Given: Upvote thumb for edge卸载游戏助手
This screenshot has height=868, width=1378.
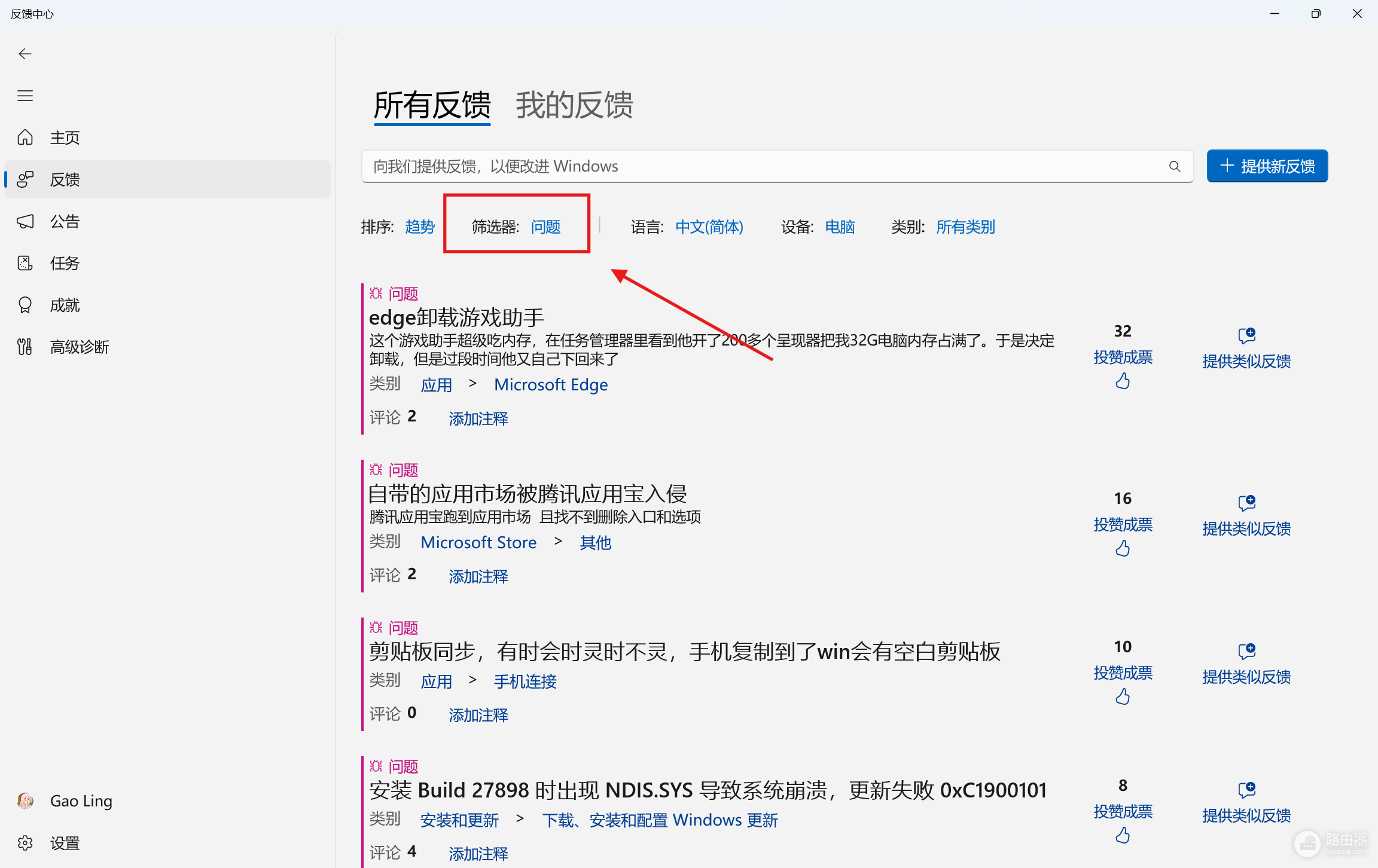Looking at the screenshot, I should point(1123,381).
